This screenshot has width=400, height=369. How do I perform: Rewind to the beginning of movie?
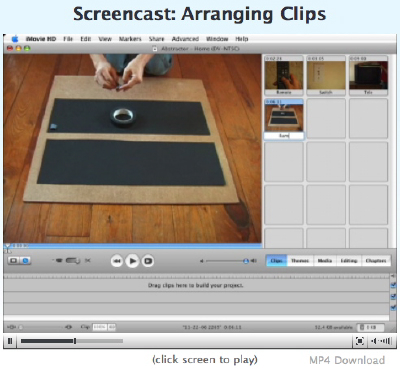[117, 261]
